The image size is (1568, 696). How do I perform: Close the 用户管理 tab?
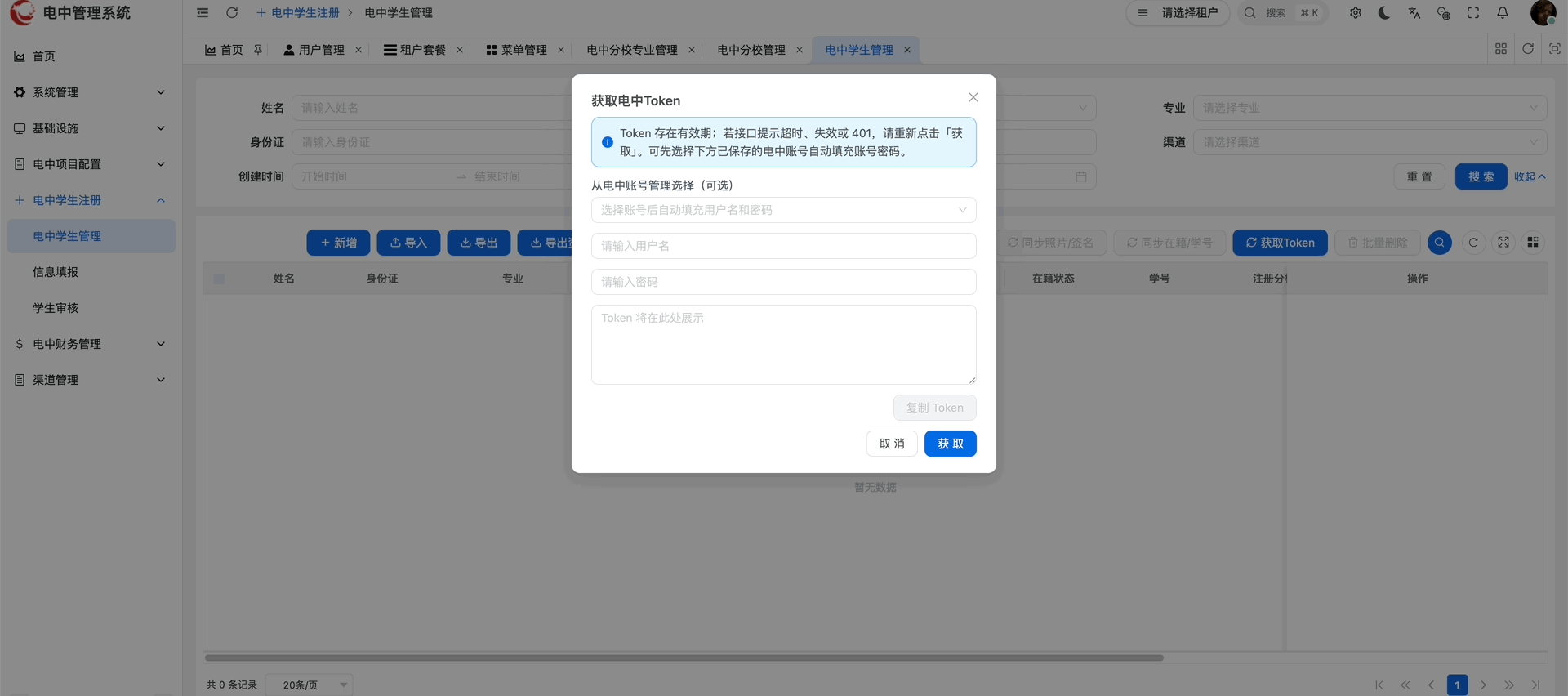359,50
